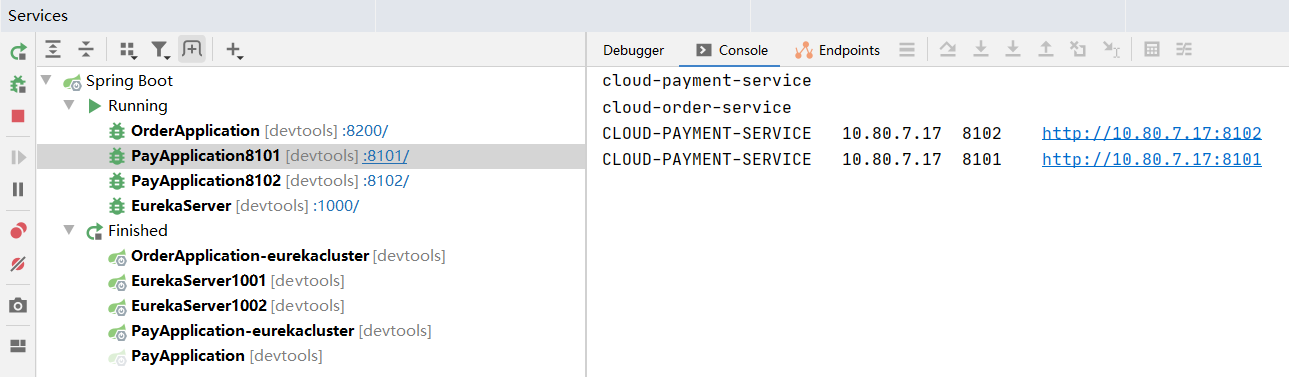Open the Filter dropdown
Image resolution: width=1289 pixels, height=377 pixels.
[160, 49]
